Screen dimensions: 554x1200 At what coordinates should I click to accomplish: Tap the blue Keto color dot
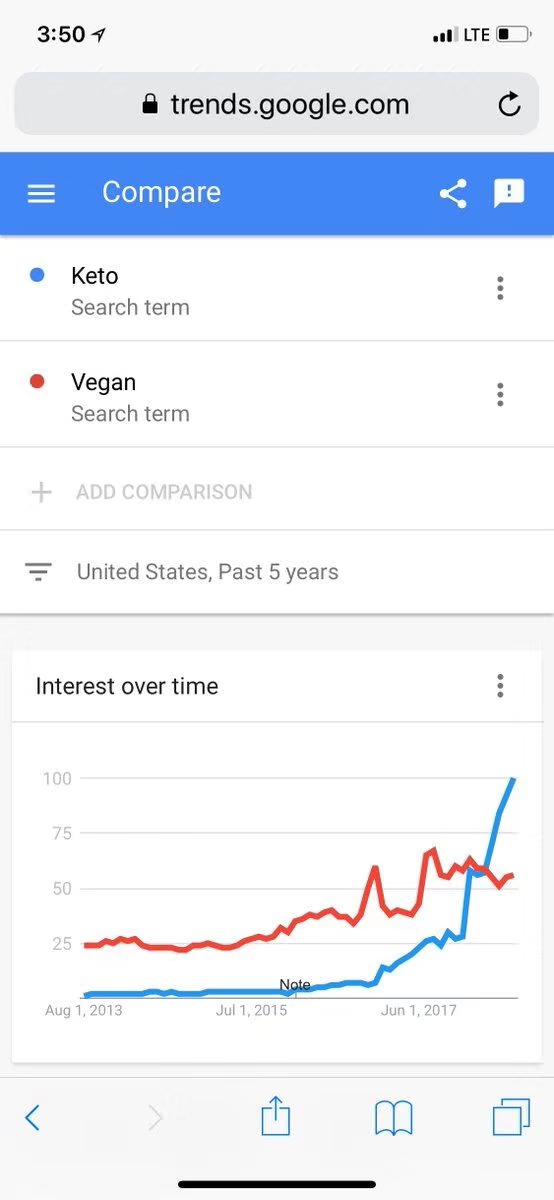[x=37, y=275]
